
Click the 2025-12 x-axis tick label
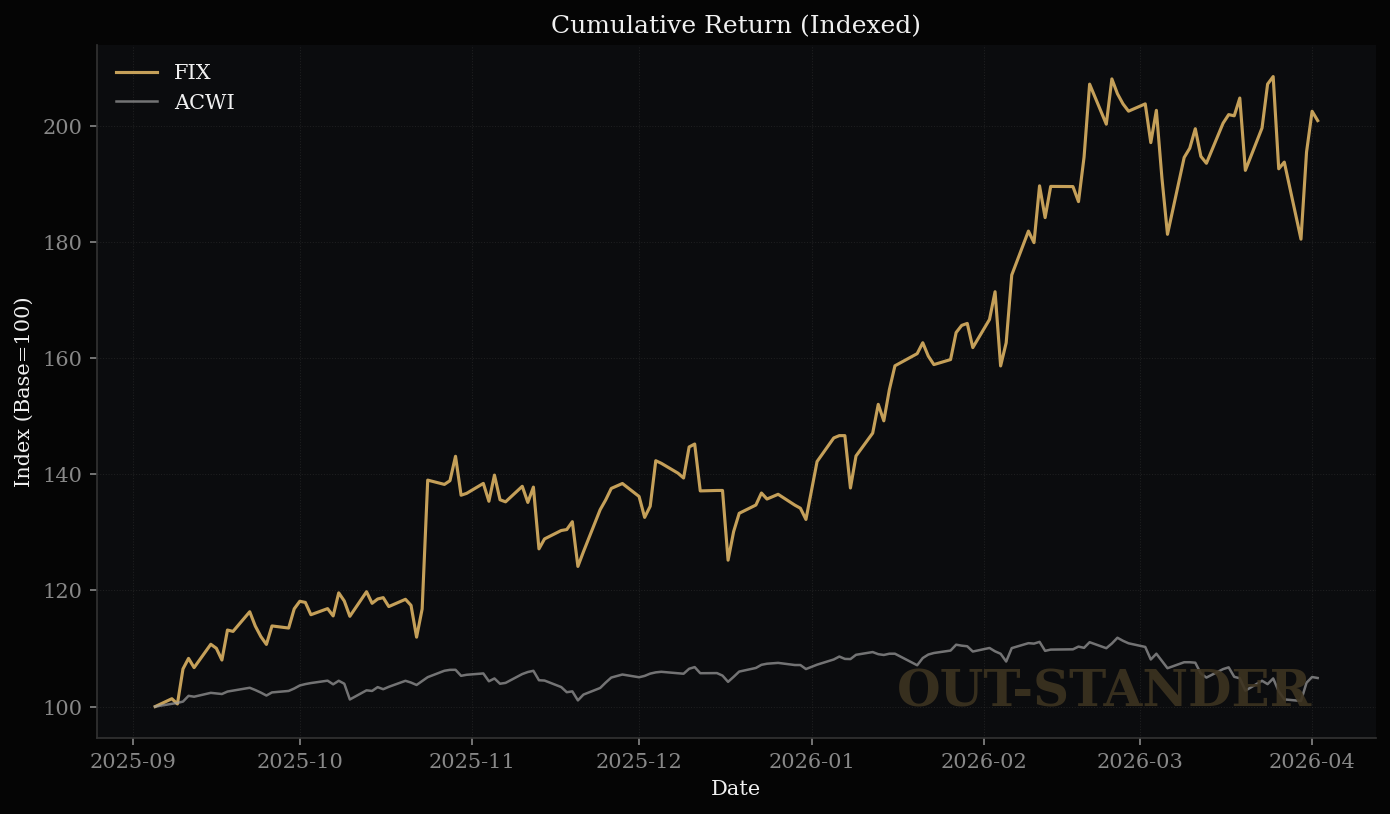pos(638,762)
